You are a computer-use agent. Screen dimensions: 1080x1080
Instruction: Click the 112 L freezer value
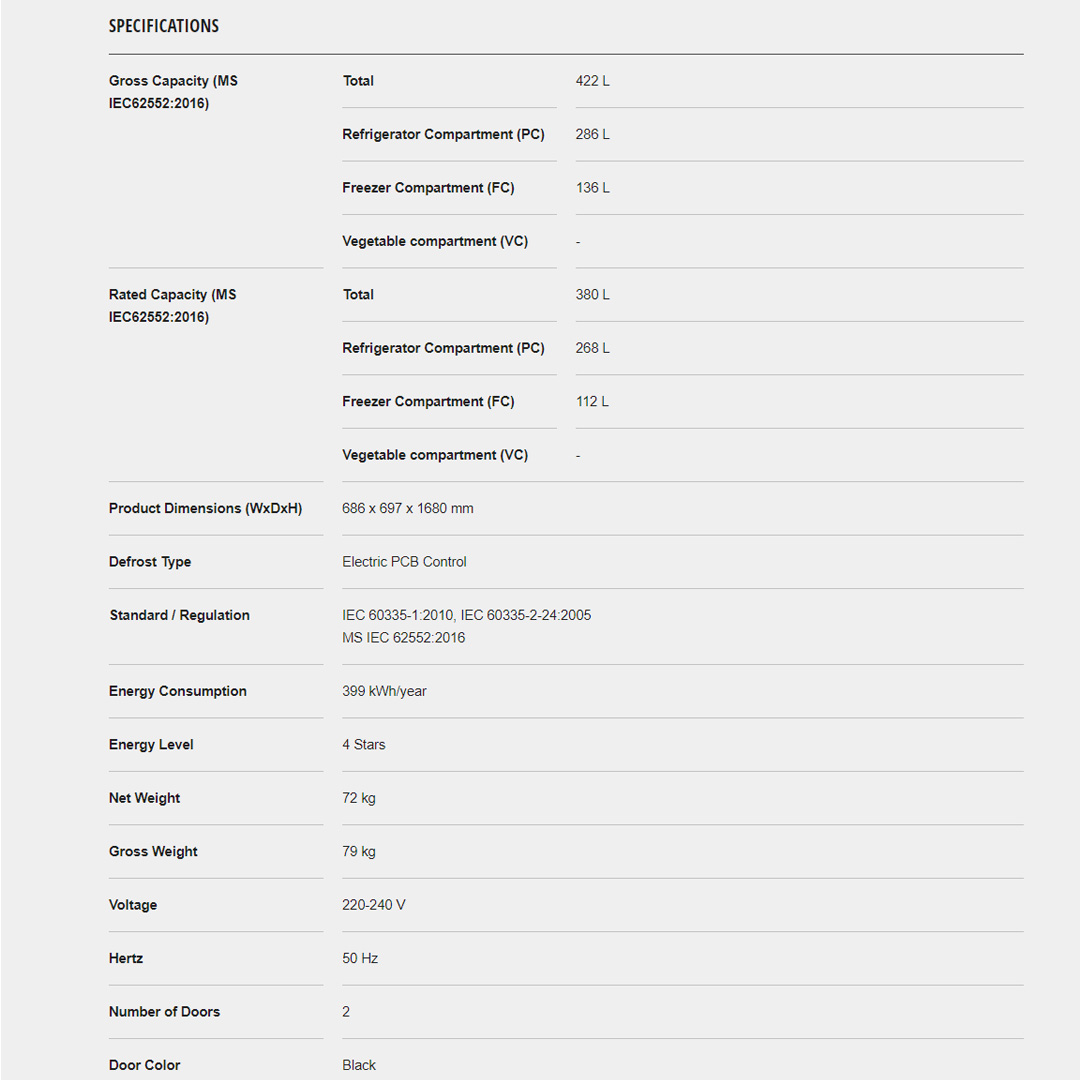[x=592, y=402]
